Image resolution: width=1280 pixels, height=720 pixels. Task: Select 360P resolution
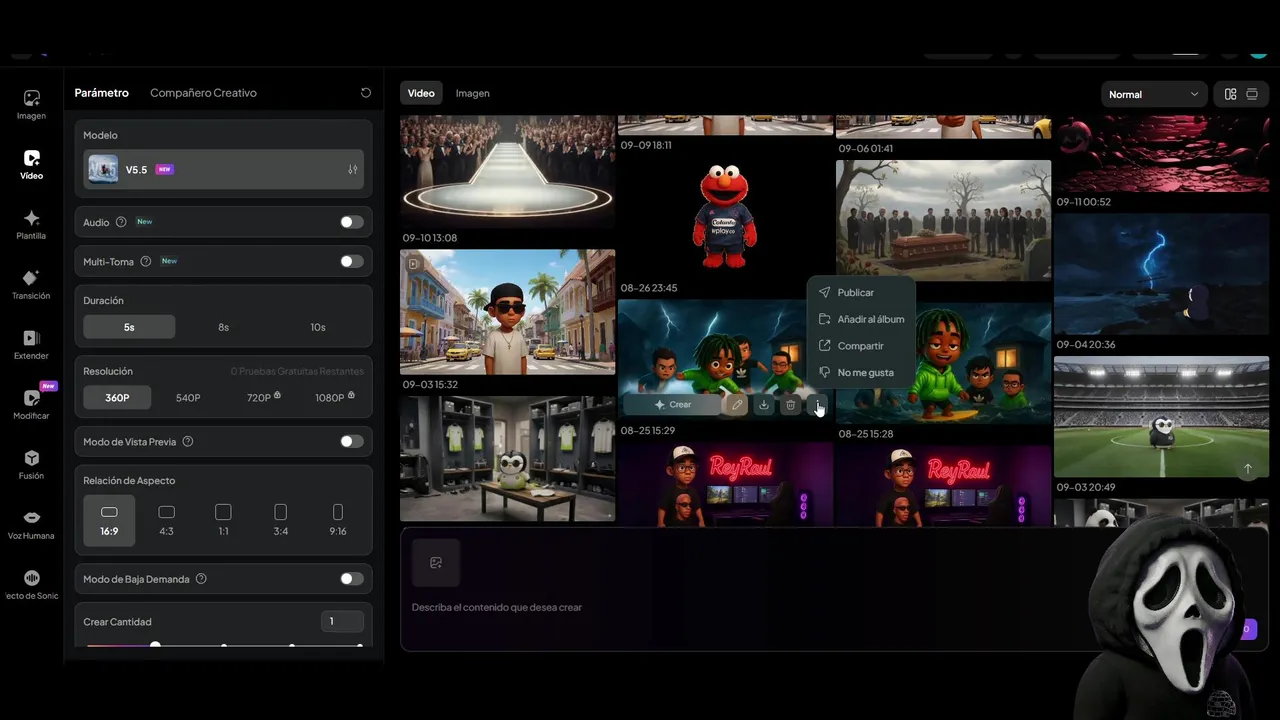coord(117,398)
